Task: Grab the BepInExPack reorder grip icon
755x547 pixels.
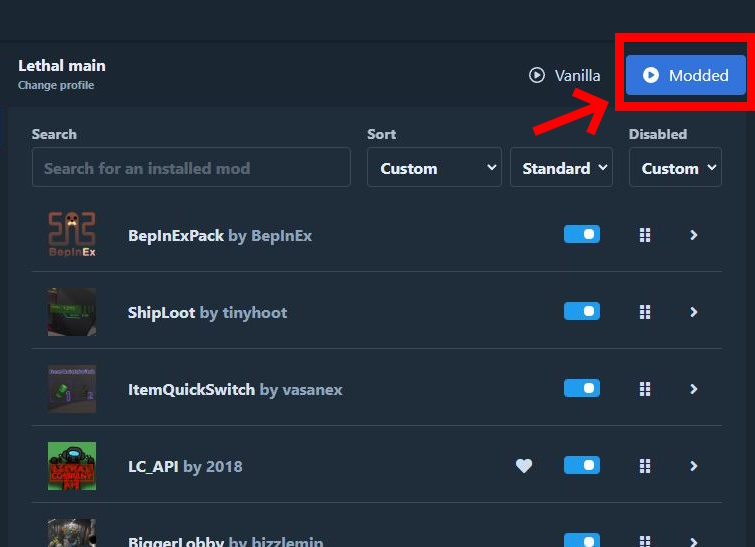Action: coord(645,235)
